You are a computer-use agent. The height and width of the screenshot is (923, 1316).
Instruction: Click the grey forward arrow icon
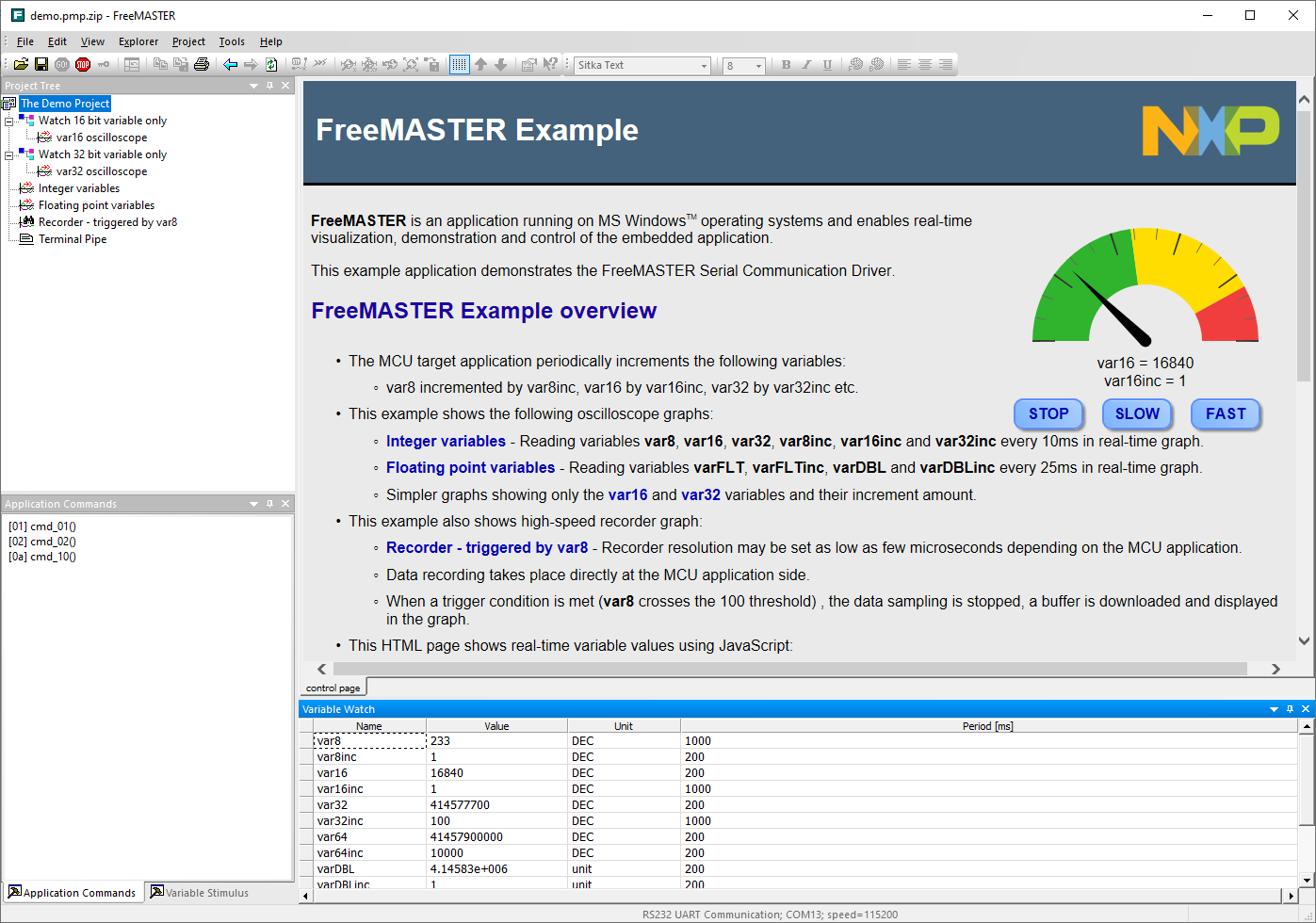click(x=251, y=65)
